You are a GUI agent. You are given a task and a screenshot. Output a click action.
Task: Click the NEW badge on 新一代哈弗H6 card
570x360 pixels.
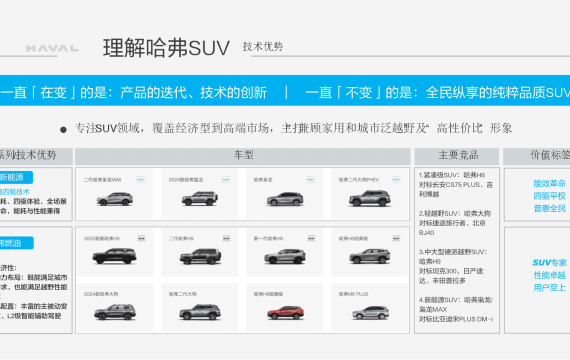click(x=311, y=239)
